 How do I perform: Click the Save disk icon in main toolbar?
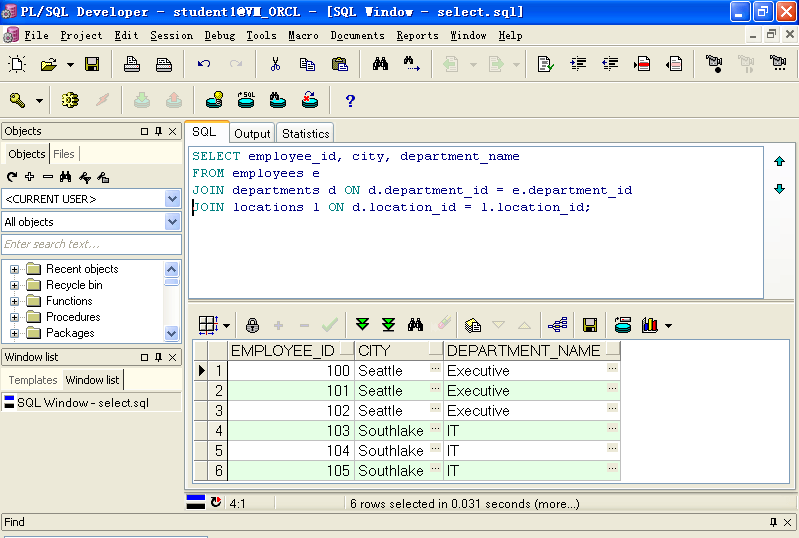coord(92,64)
